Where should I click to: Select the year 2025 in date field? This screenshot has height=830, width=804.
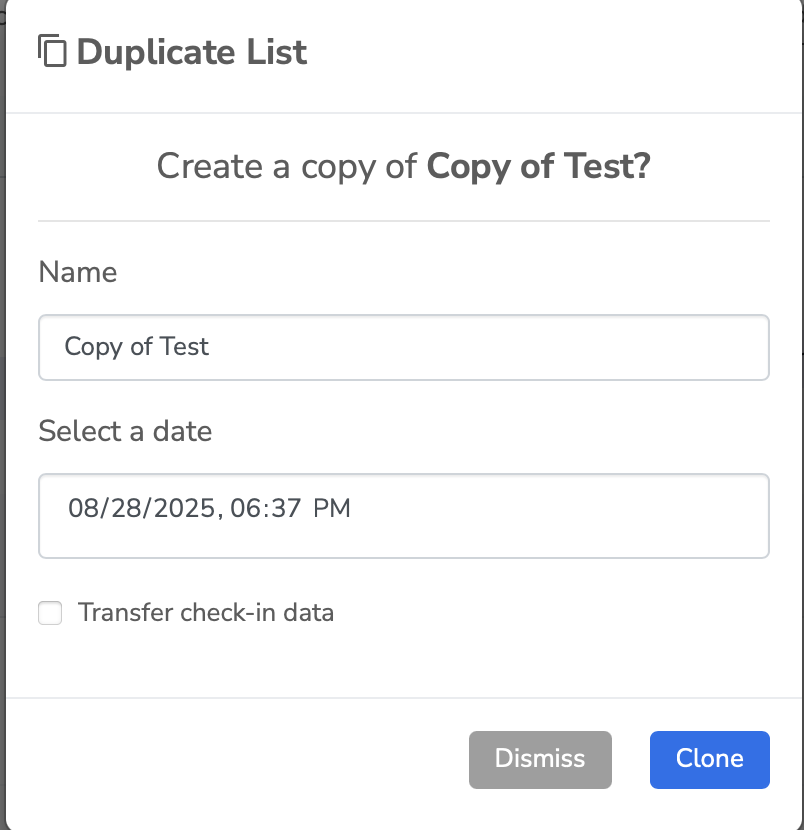click(185, 508)
